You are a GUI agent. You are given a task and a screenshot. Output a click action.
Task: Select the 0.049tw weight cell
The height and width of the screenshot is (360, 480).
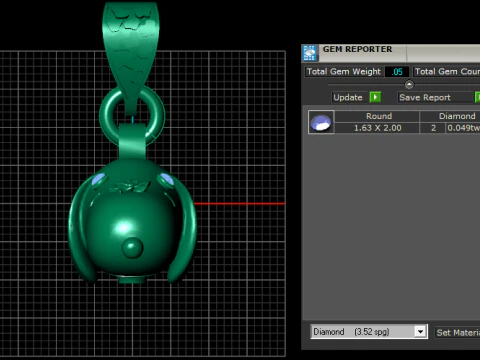pyautogui.click(x=463, y=128)
